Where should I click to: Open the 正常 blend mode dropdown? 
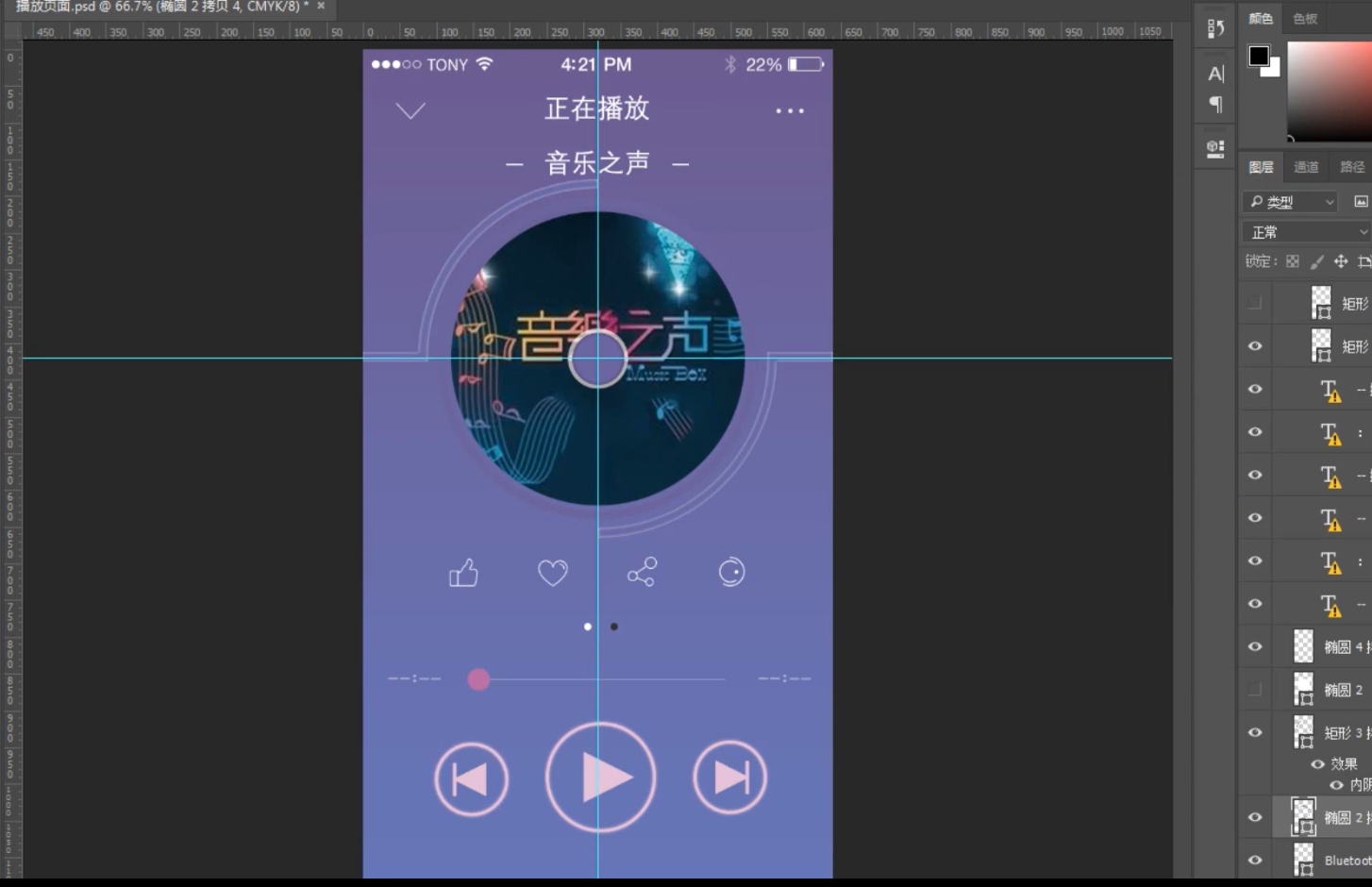1308,232
